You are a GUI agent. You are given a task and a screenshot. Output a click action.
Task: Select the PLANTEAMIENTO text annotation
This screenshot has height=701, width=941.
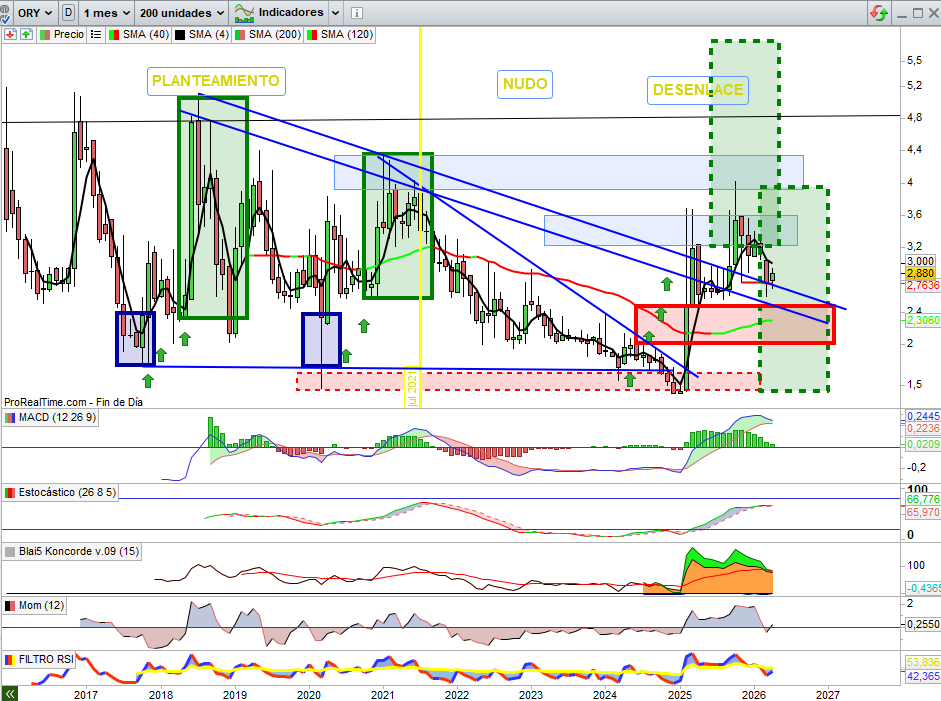[x=216, y=81]
